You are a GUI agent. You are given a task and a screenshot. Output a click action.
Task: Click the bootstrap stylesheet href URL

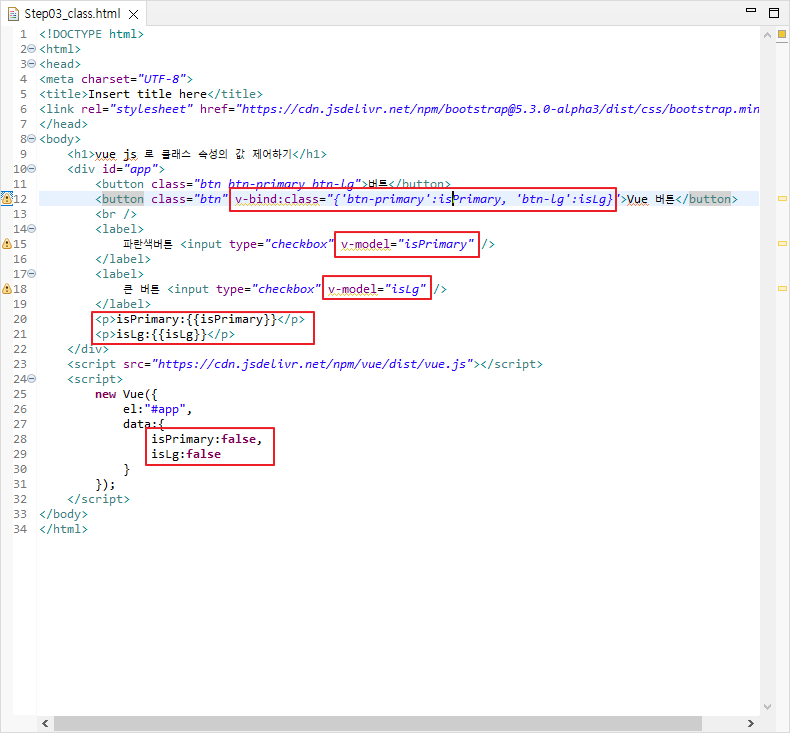coord(499,109)
